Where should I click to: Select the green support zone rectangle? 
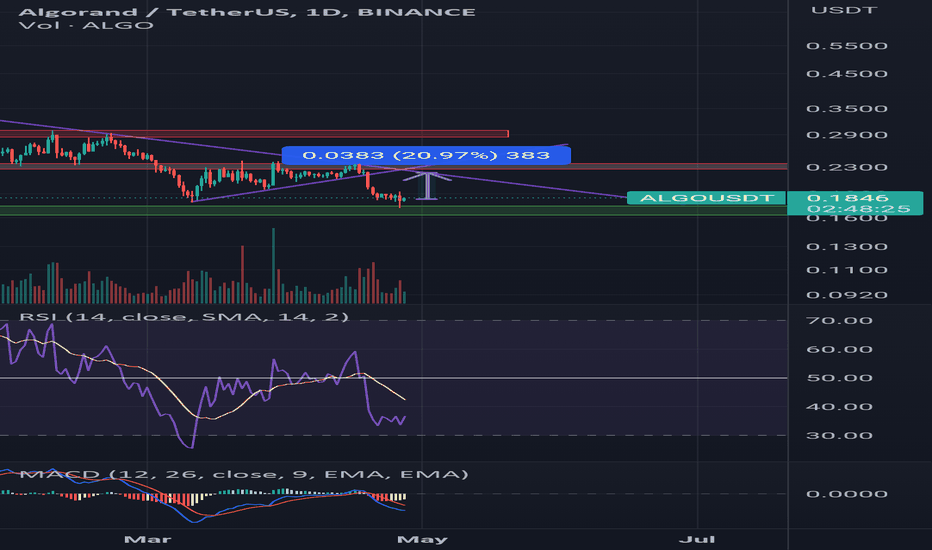click(x=393, y=210)
